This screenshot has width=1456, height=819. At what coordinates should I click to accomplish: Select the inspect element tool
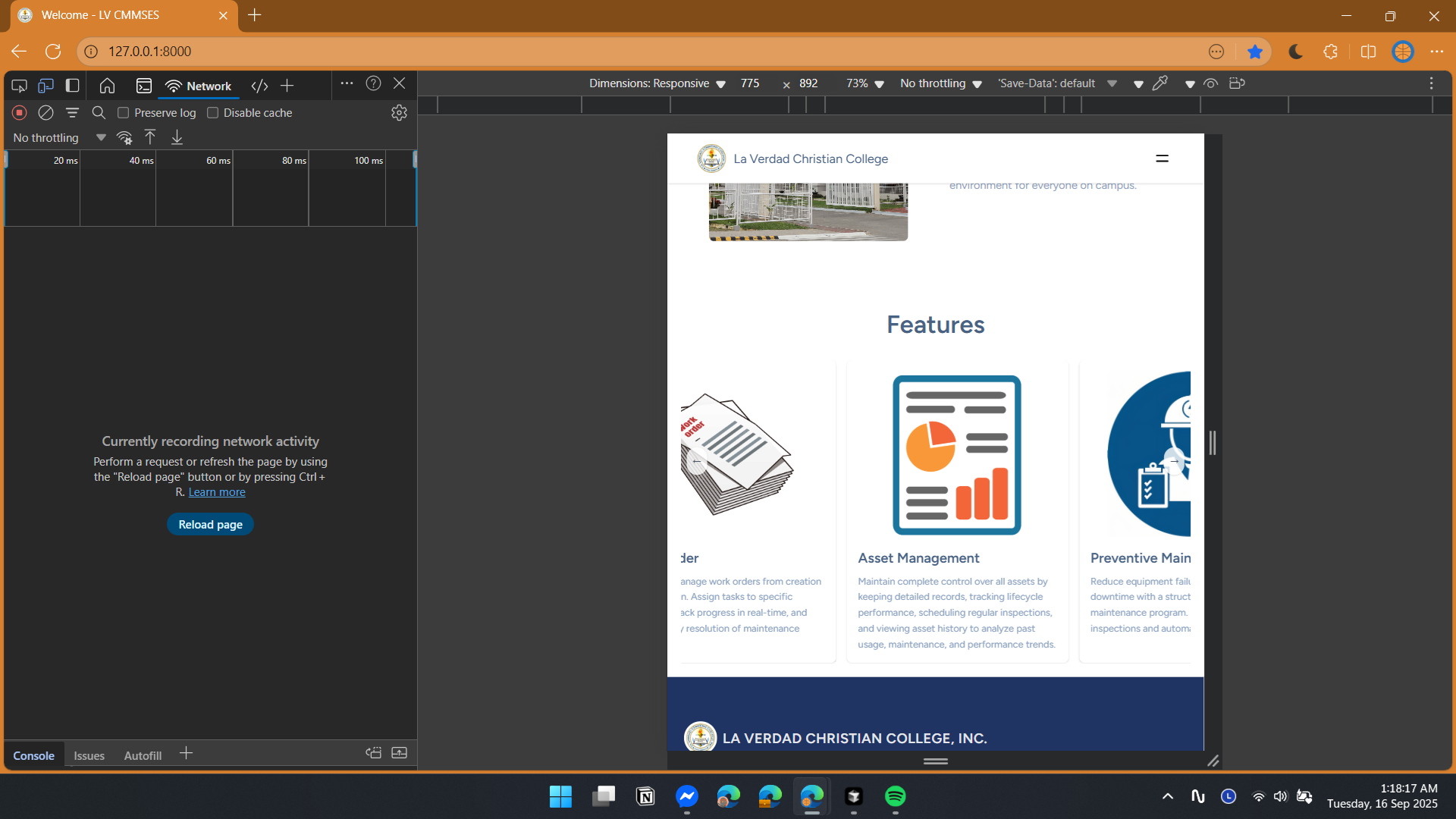(x=20, y=86)
